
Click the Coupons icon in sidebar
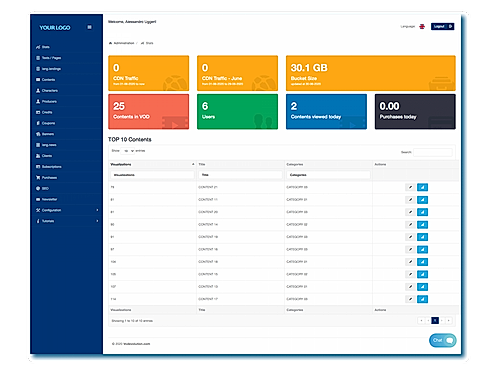point(38,123)
